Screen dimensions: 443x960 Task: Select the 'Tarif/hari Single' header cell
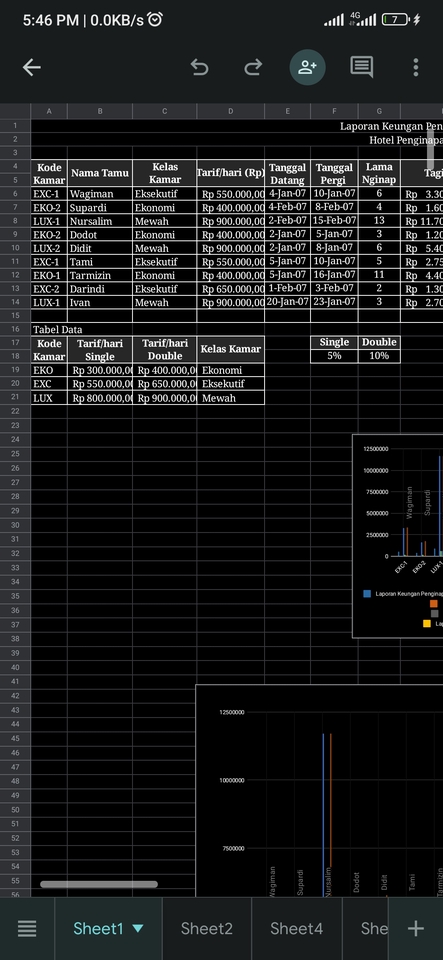pos(100,350)
